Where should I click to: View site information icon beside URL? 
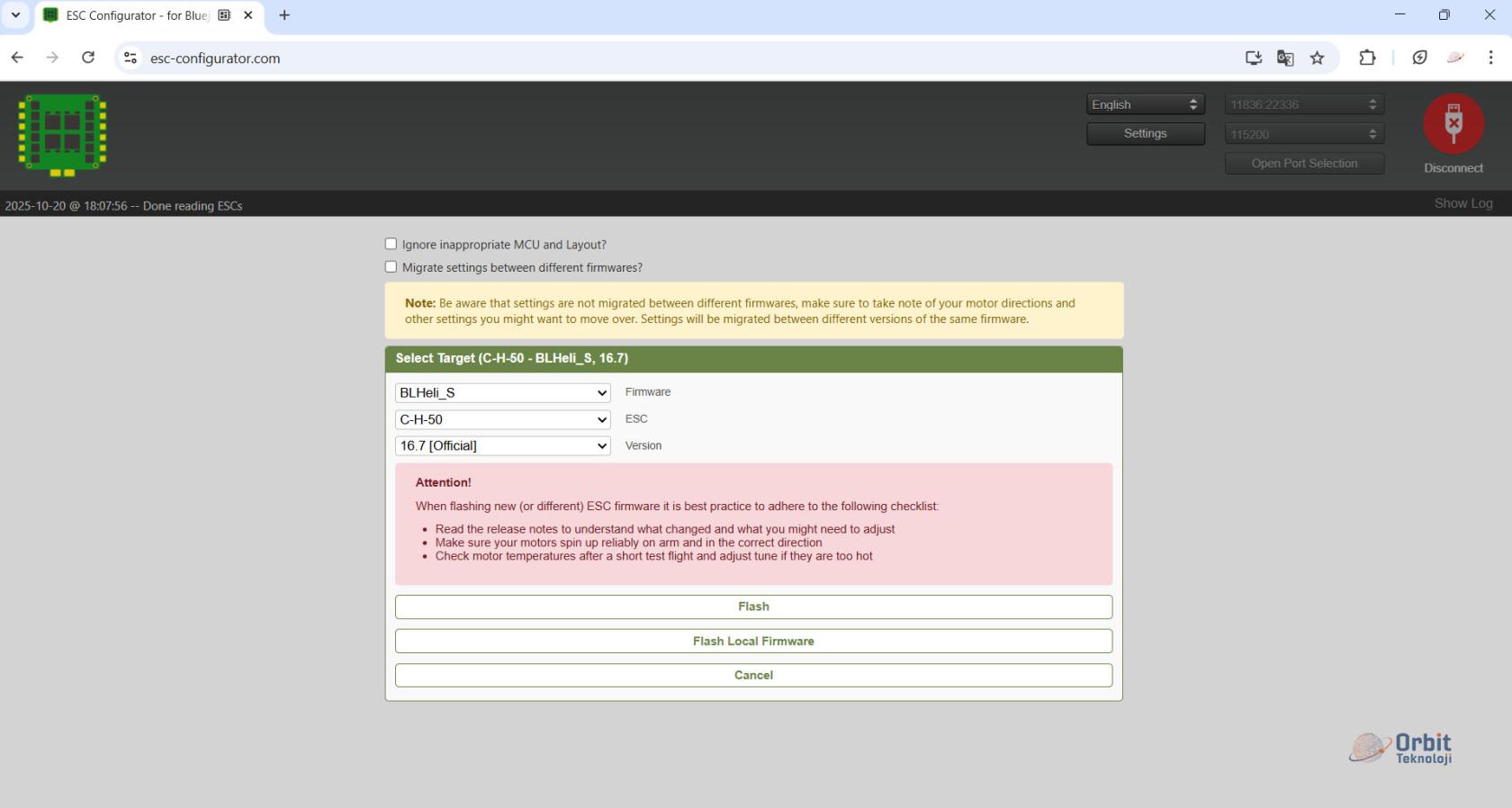pyautogui.click(x=130, y=58)
